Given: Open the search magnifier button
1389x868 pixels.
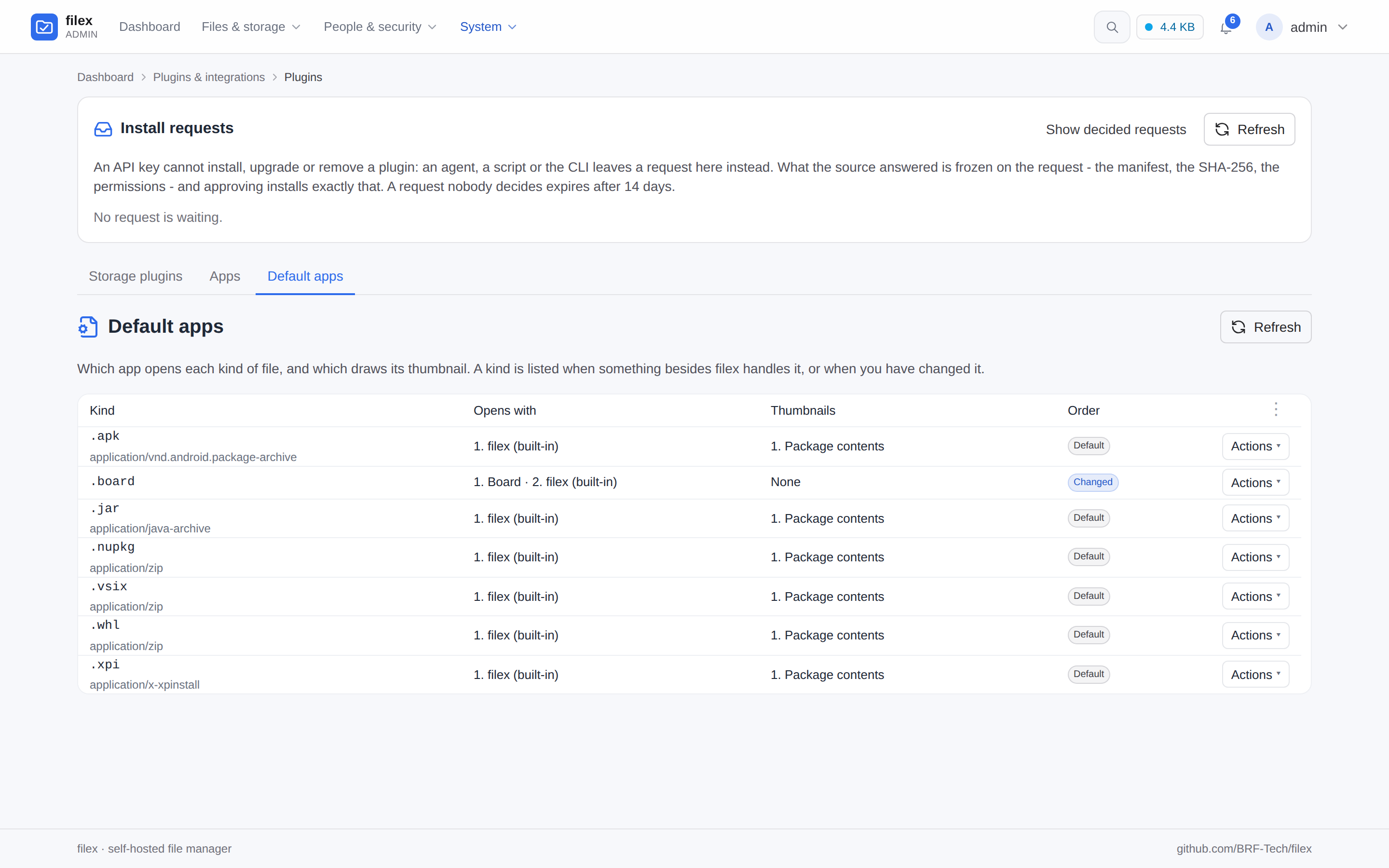Looking at the screenshot, I should [1112, 27].
